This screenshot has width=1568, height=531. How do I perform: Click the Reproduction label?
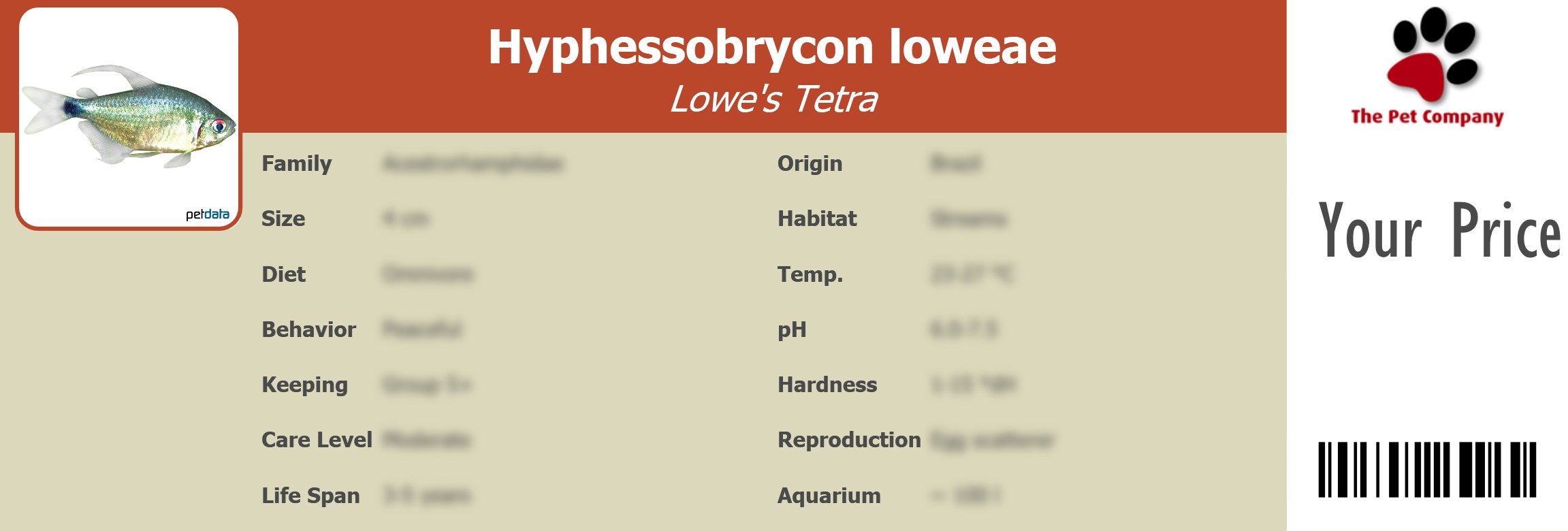coord(849,440)
